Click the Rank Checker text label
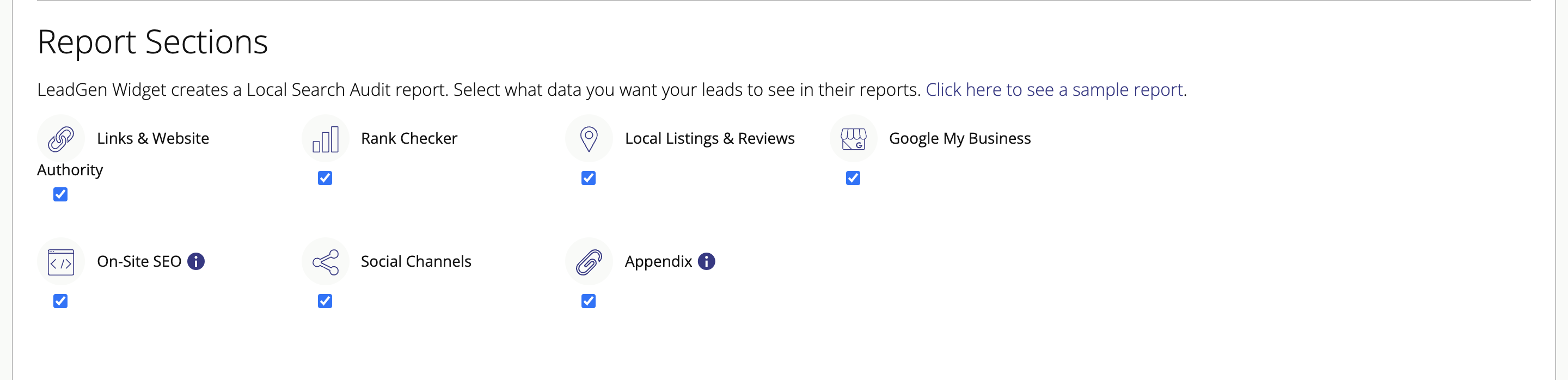 [408, 138]
